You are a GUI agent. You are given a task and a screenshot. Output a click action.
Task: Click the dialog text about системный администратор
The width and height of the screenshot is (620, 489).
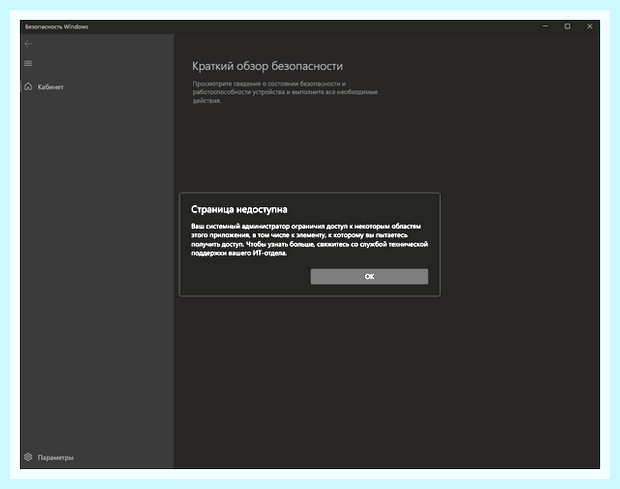[309, 240]
